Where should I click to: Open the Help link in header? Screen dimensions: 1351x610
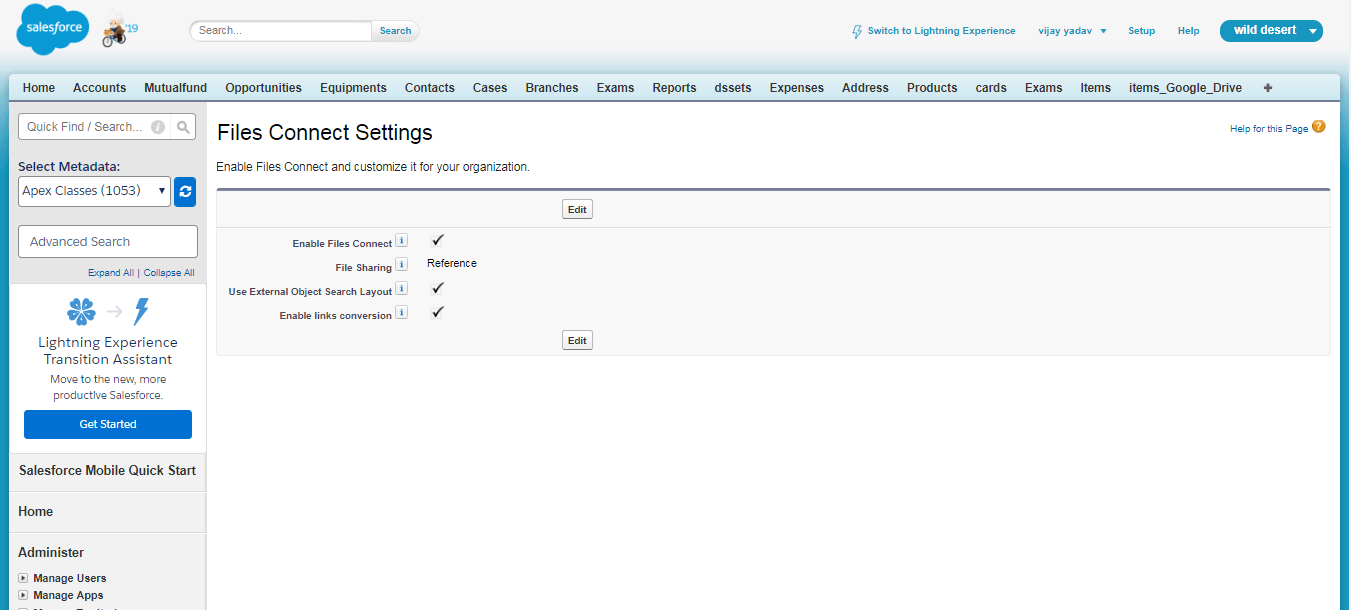click(x=1188, y=31)
